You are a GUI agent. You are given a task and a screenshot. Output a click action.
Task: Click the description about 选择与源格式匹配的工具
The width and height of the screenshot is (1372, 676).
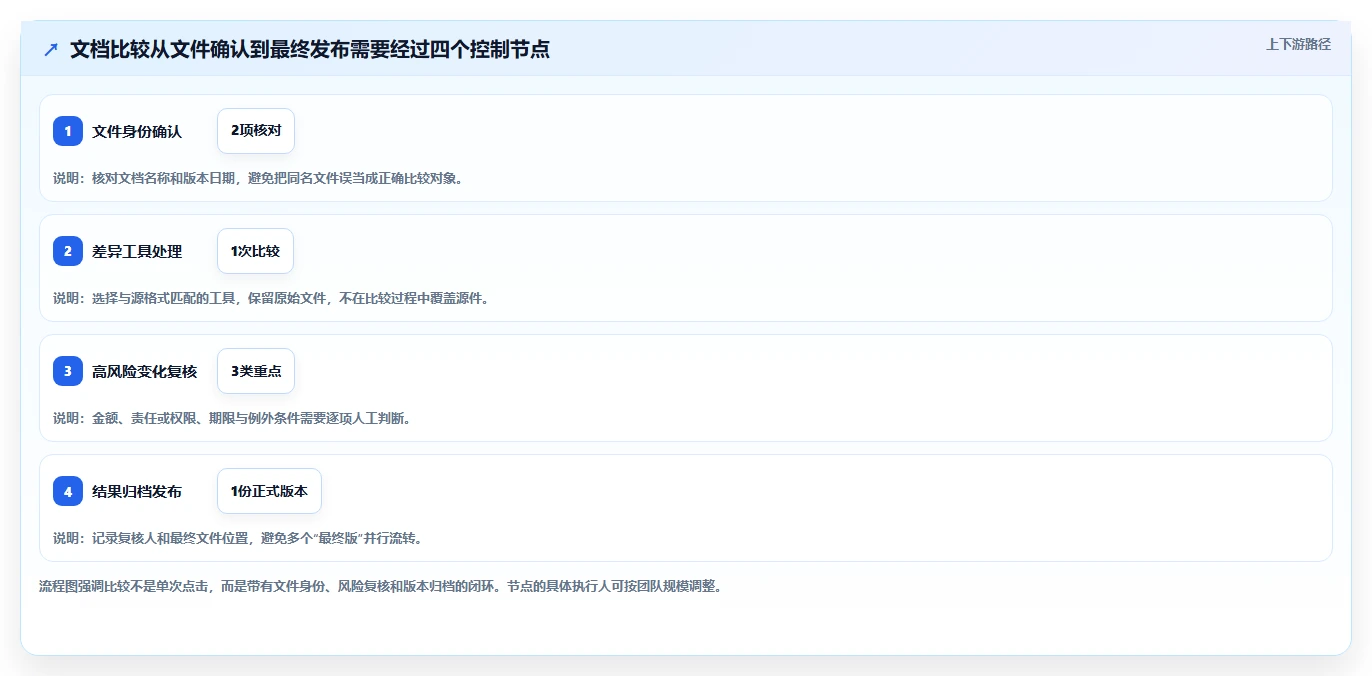271,298
